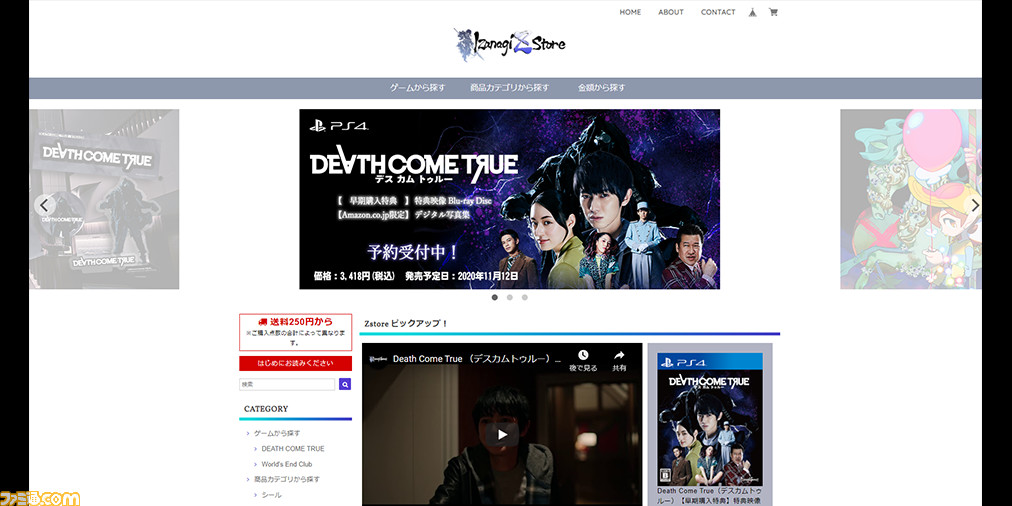Open World's End Club category link
The image size is (1012, 506).
point(287,464)
